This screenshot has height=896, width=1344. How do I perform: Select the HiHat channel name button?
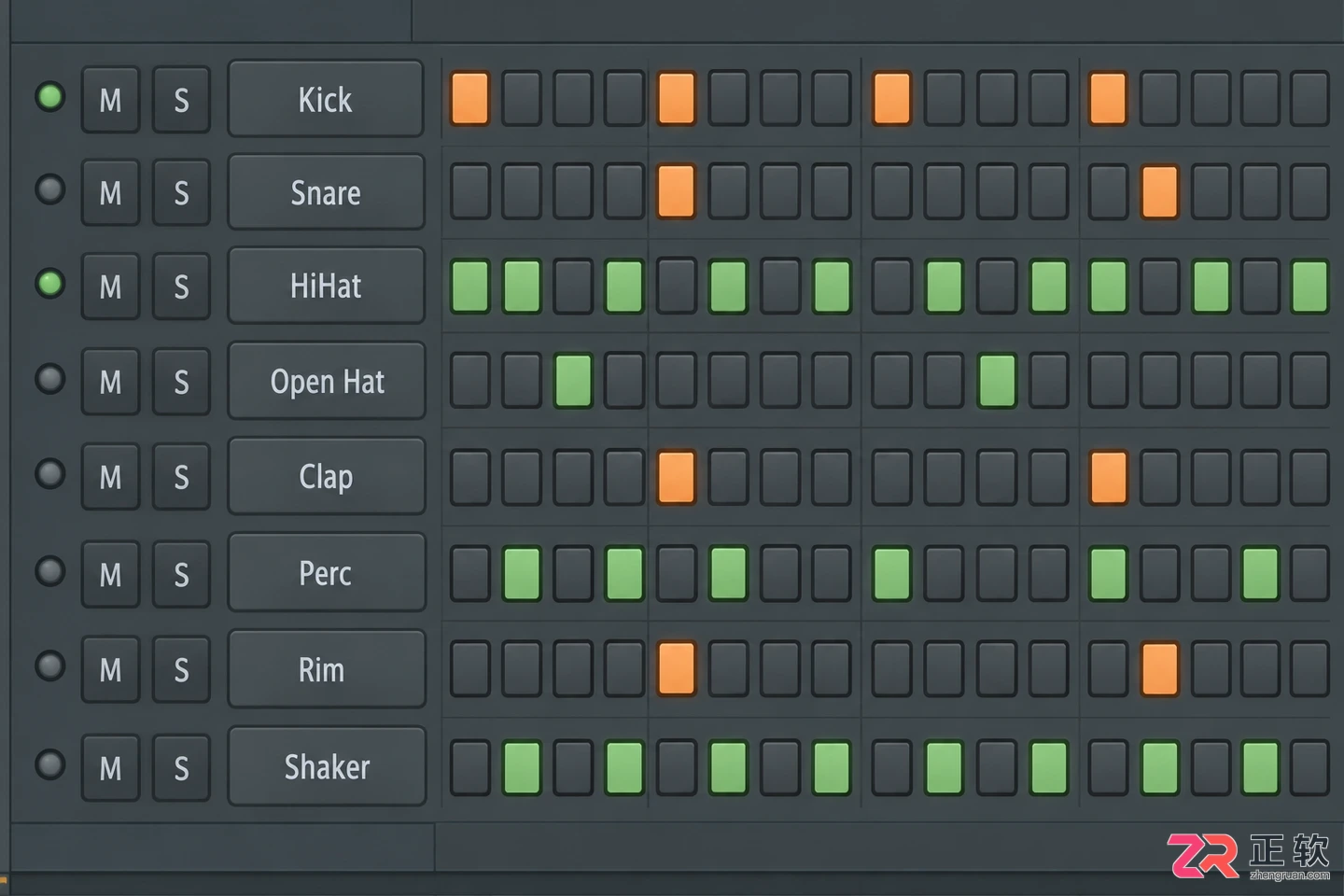(326, 286)
